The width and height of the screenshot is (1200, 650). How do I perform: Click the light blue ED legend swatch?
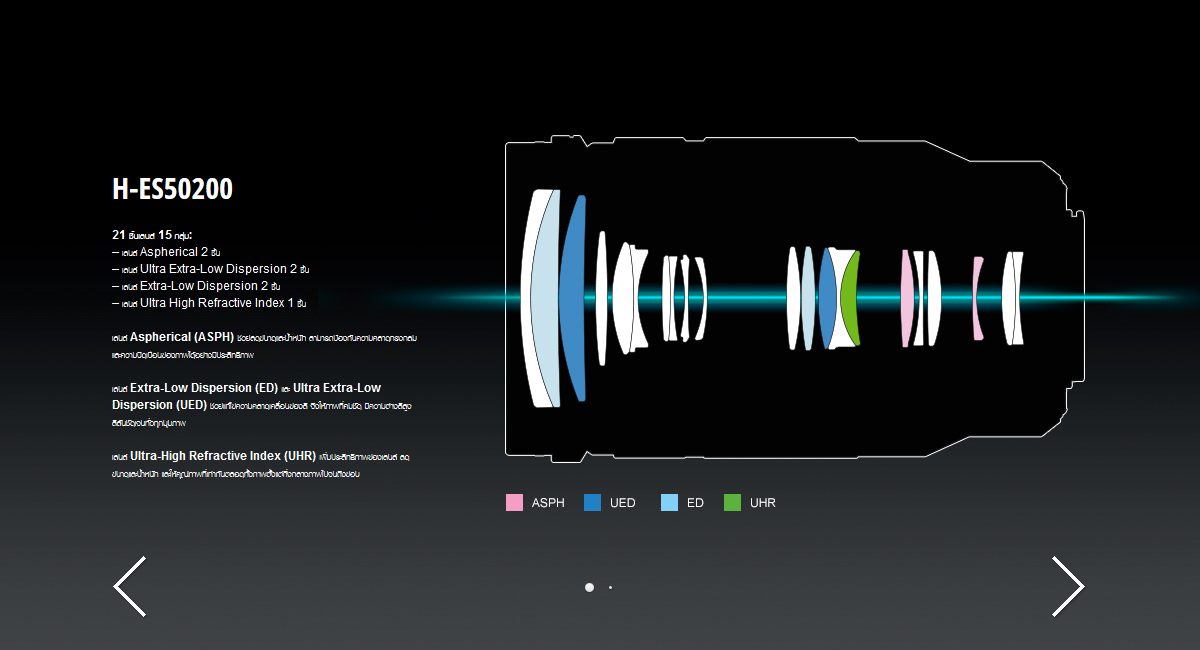(669, 503)
